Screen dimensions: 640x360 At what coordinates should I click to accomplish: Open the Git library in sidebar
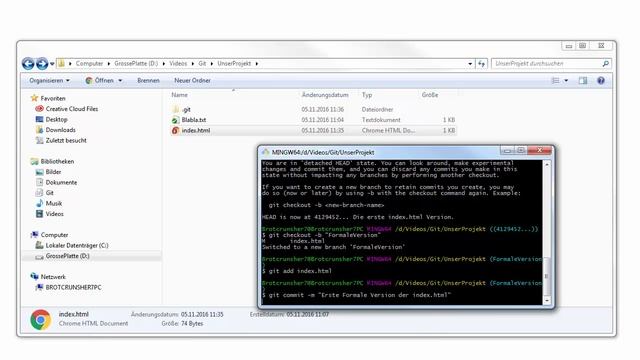coord(49,193)
